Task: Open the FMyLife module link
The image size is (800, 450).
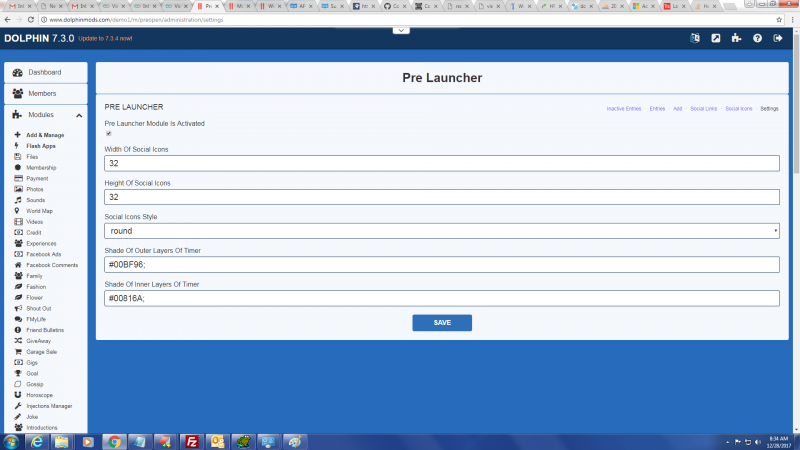Action: pyautogui.click(x=36, y=319)
